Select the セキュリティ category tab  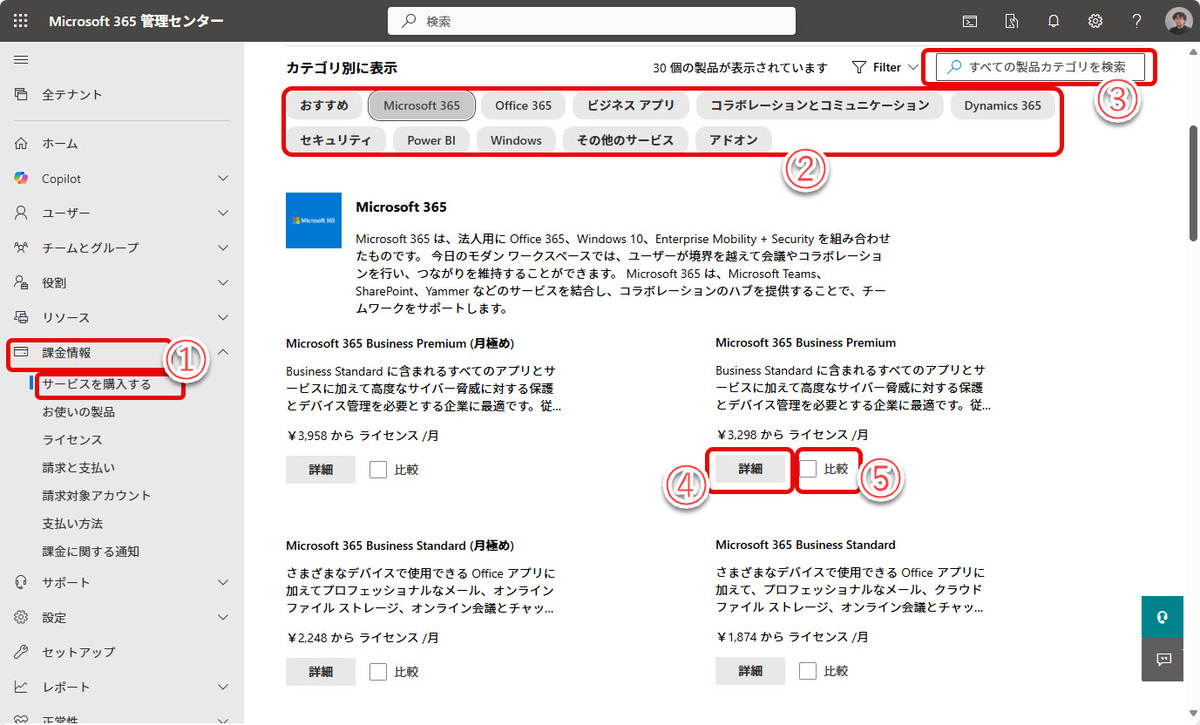(x=336, y=140)
